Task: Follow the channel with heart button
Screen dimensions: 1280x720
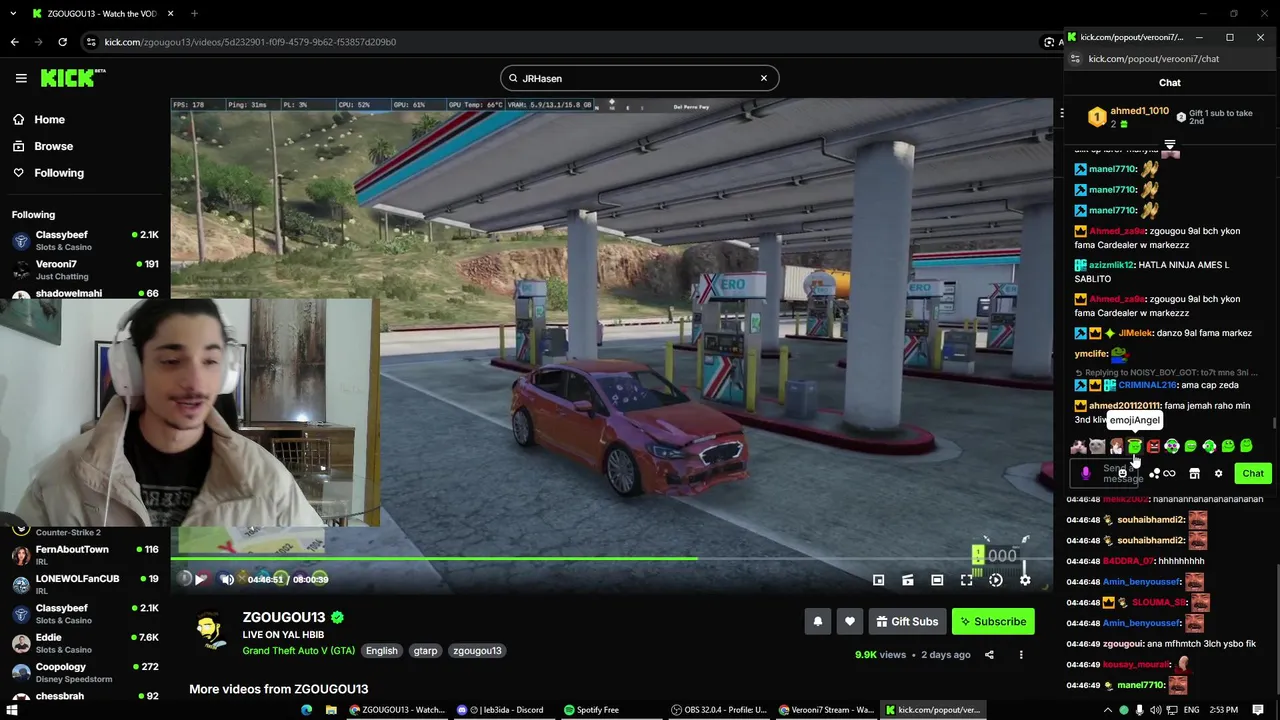Action: (850, 621)
